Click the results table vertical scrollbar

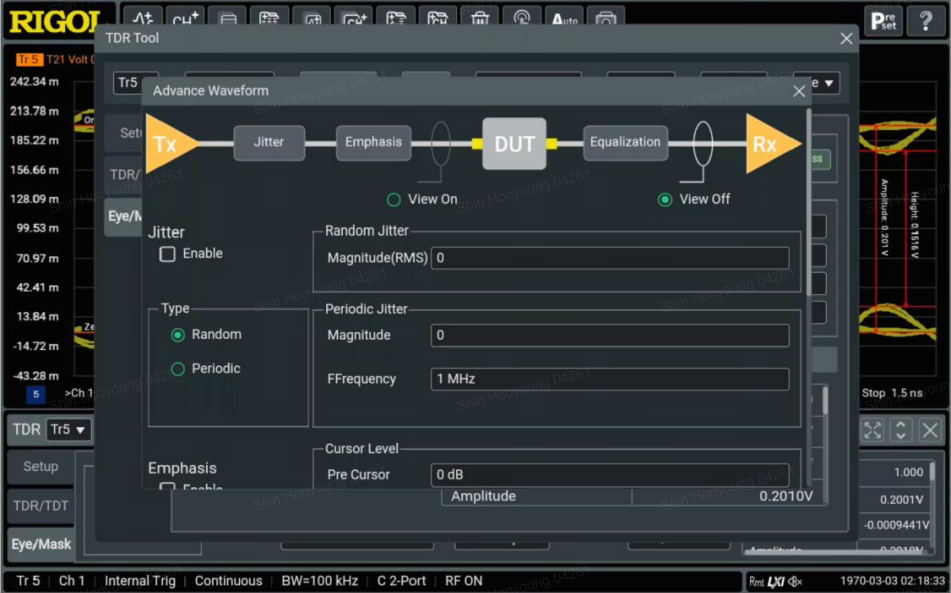pos(932,471)
